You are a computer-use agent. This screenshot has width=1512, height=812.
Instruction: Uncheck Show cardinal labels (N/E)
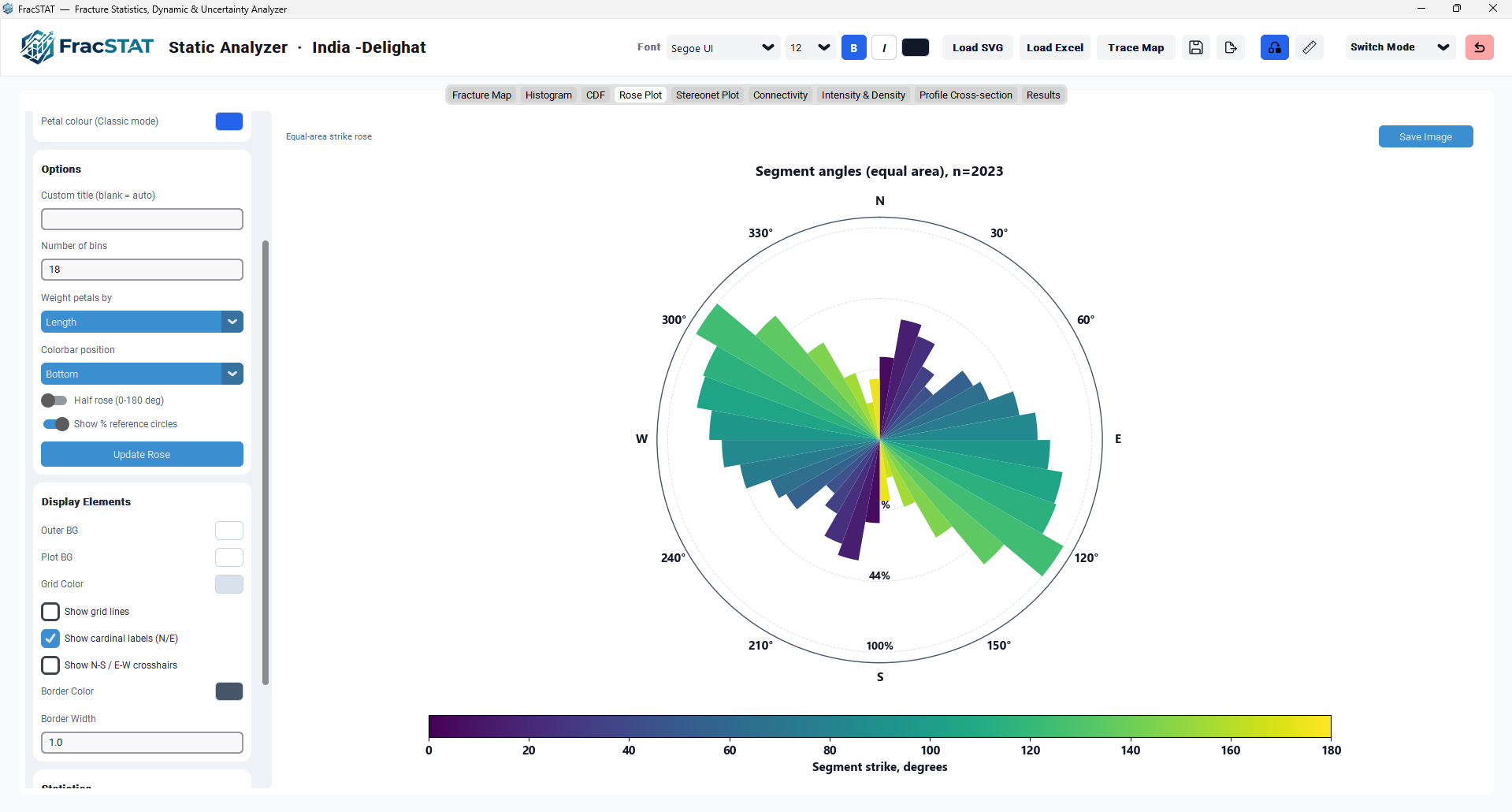coord(50,639)
